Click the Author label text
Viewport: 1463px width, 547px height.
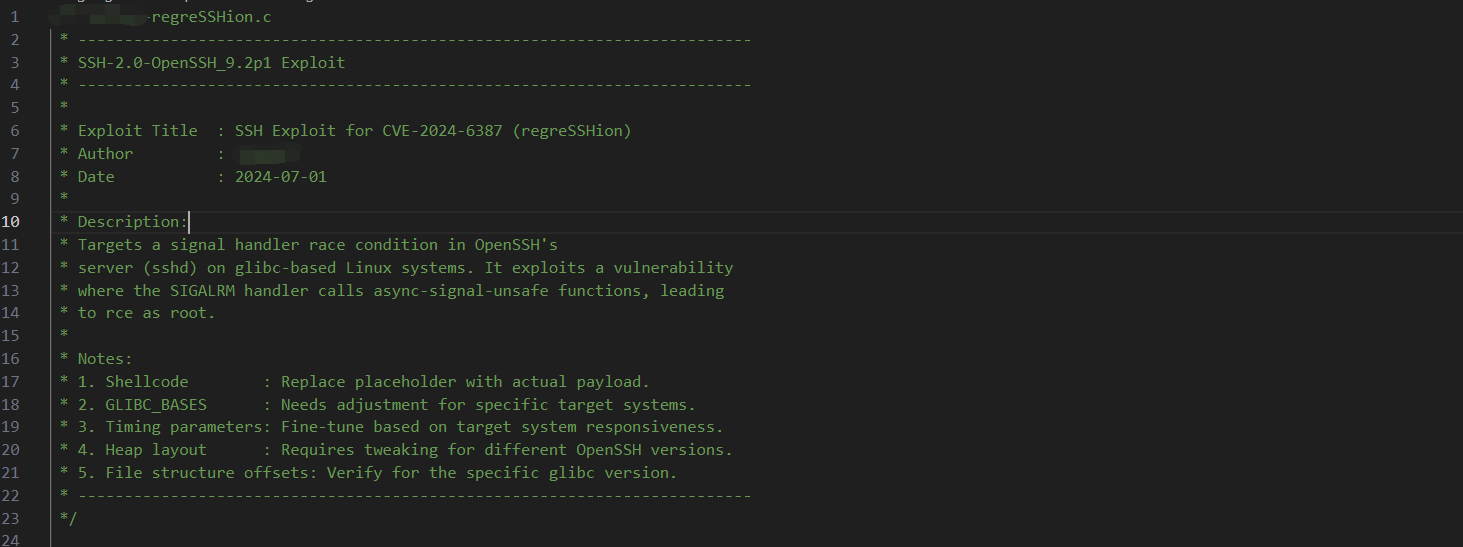[x=105, y=154]
